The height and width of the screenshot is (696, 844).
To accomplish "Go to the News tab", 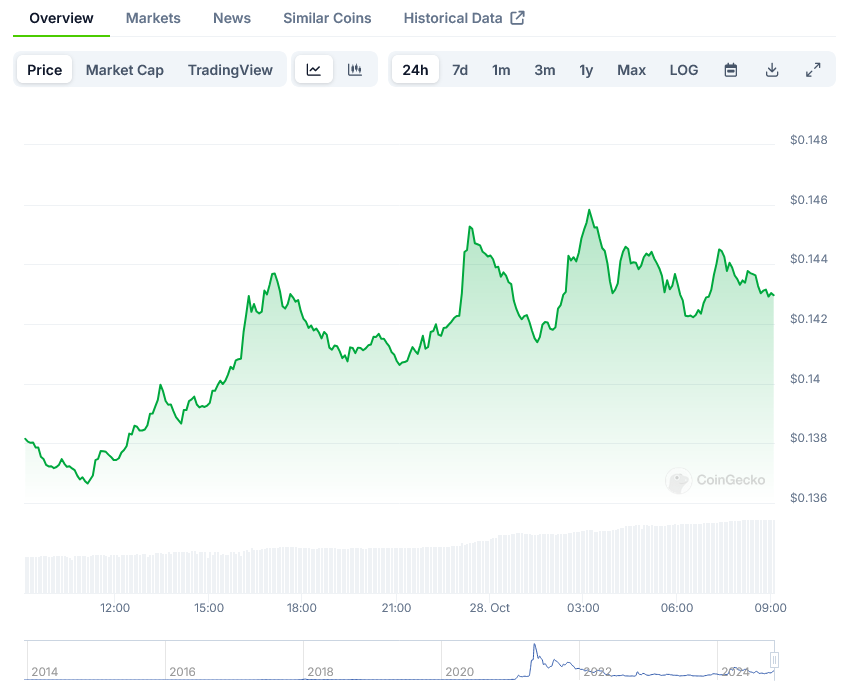I will click(x=232, y=18).
